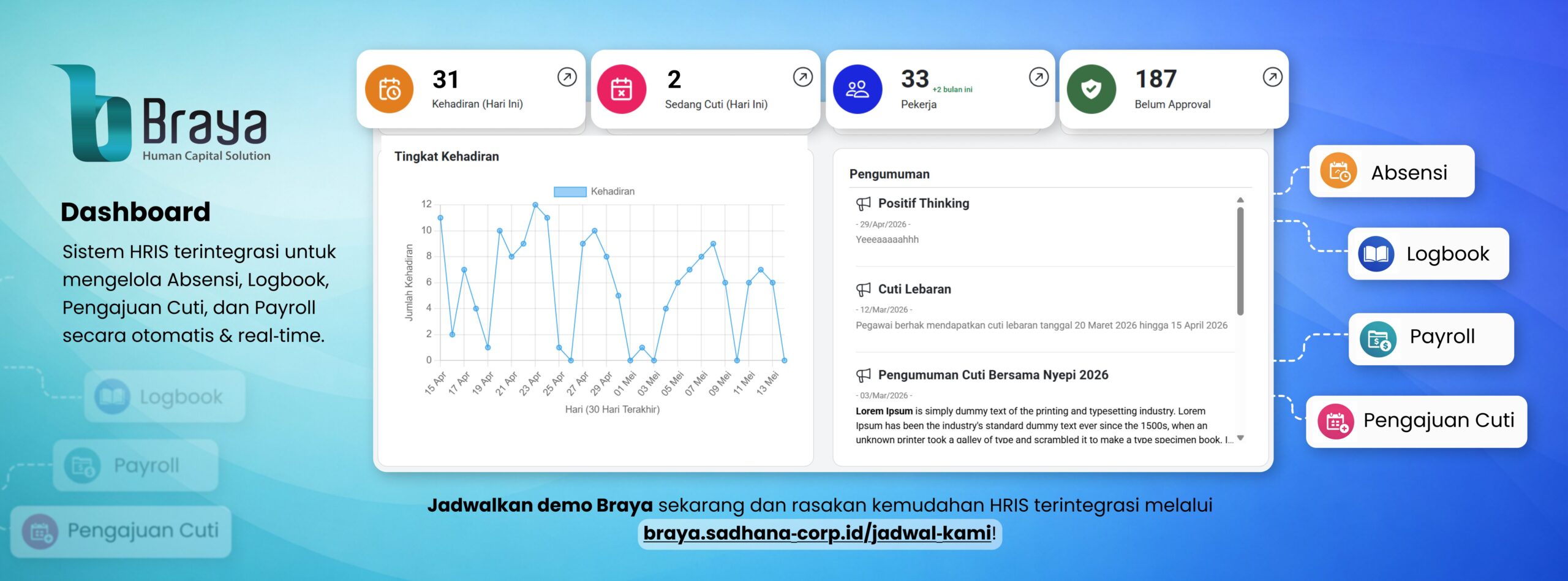
Task: Click the Logbook label on the right
Action: pyautogui.click(x=1447, y=254)
